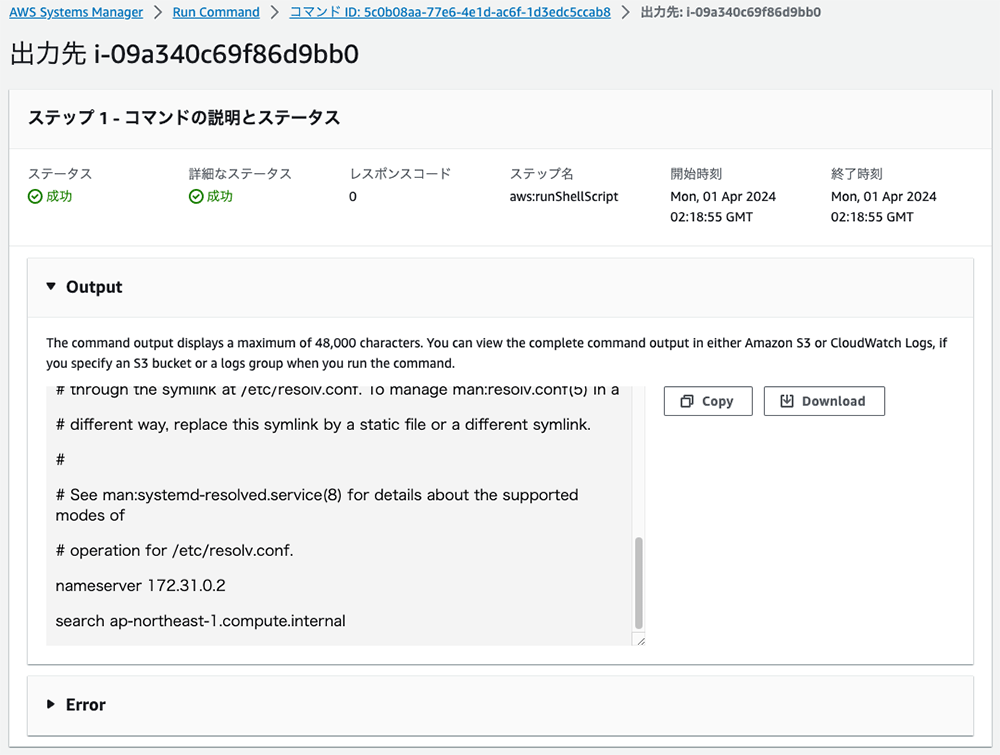The image size is (1000, 755).
Task: Click the line starting '# different way, replace'
Action: click(x=323, y=425)
